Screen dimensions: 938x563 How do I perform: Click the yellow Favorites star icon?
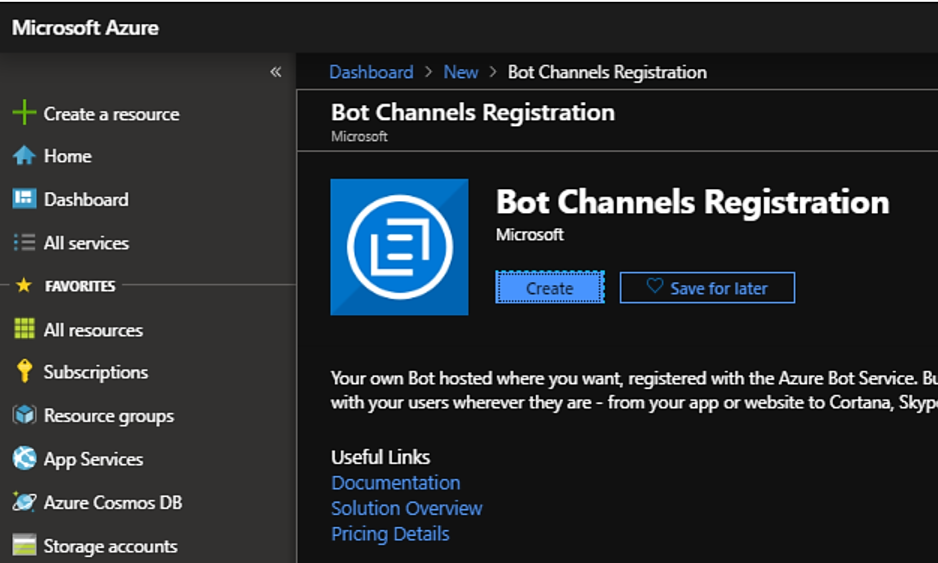pos(23,285)
